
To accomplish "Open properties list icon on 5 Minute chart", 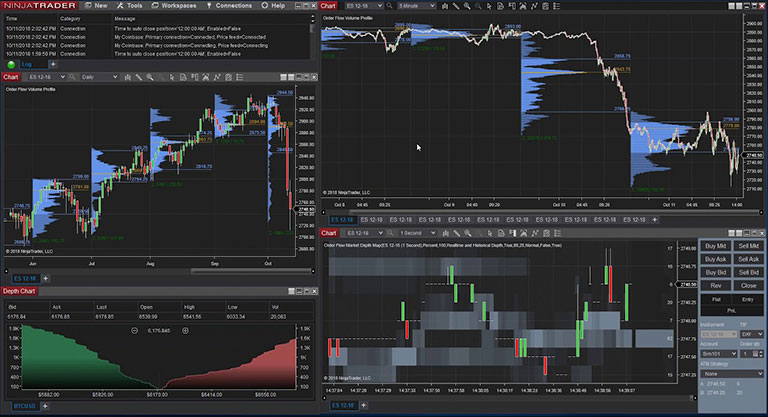I will coord(556,6).
